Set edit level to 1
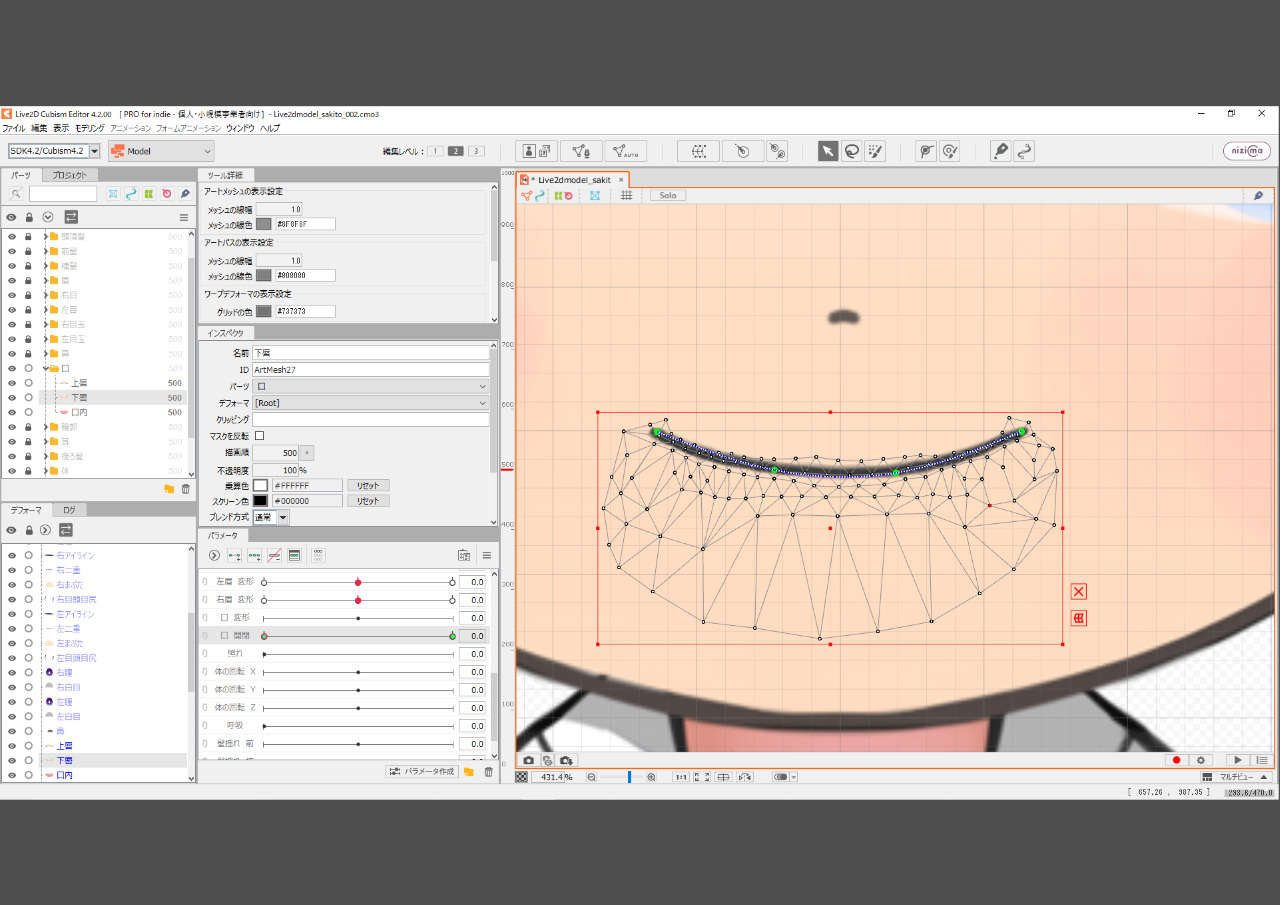Screen dimensions: 1280x905 [x=435, y=151]
